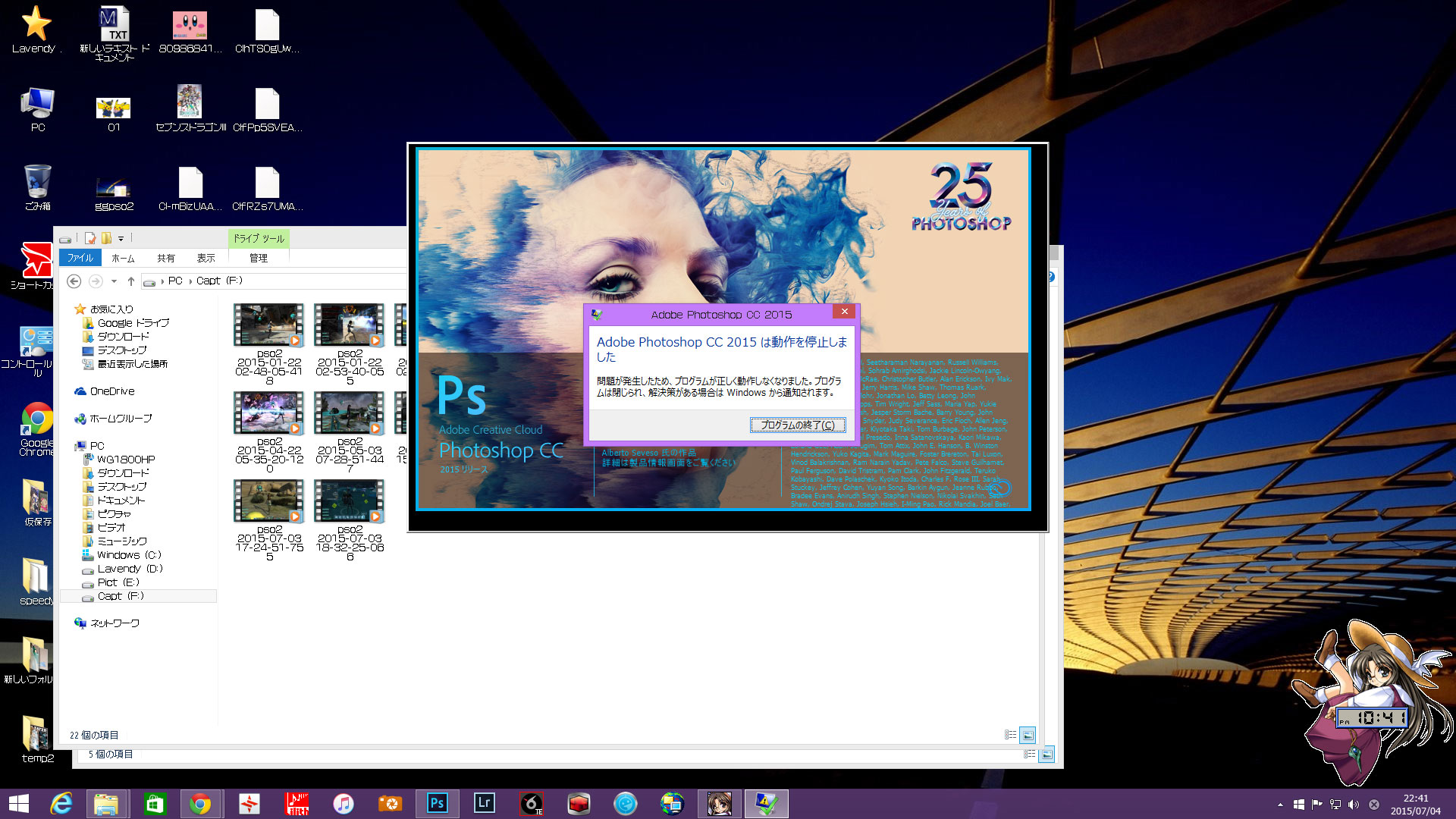Select the temp2 folder on desktop
This screenshot has width=1456, height=819.
coord(37,739)
